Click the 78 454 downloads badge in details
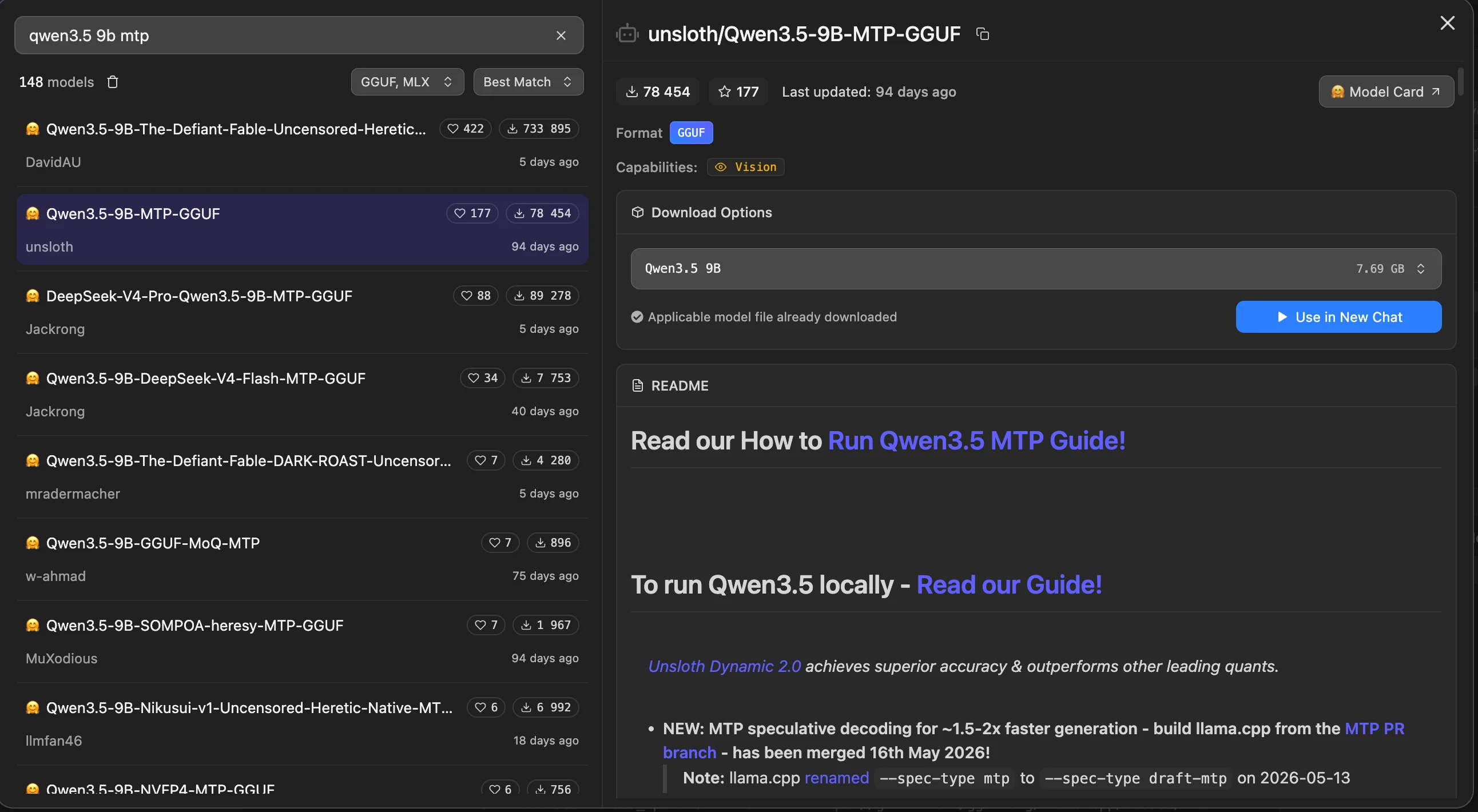The image size is (1478, 812). click(x=658, y=91)
